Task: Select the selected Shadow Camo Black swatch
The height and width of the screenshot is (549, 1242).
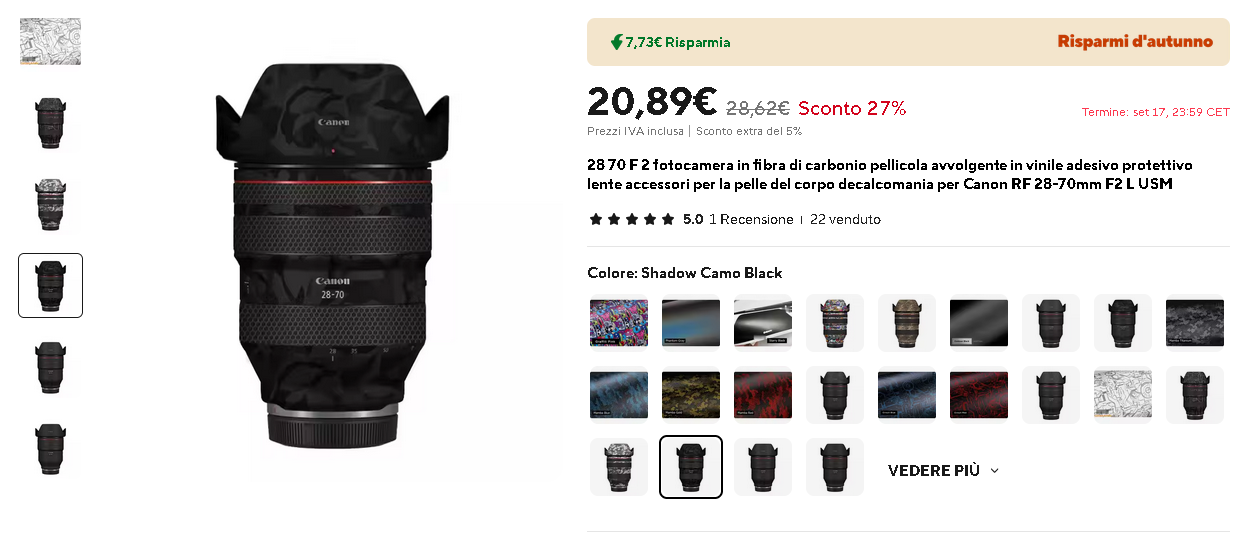Action: tap(691, 467)
